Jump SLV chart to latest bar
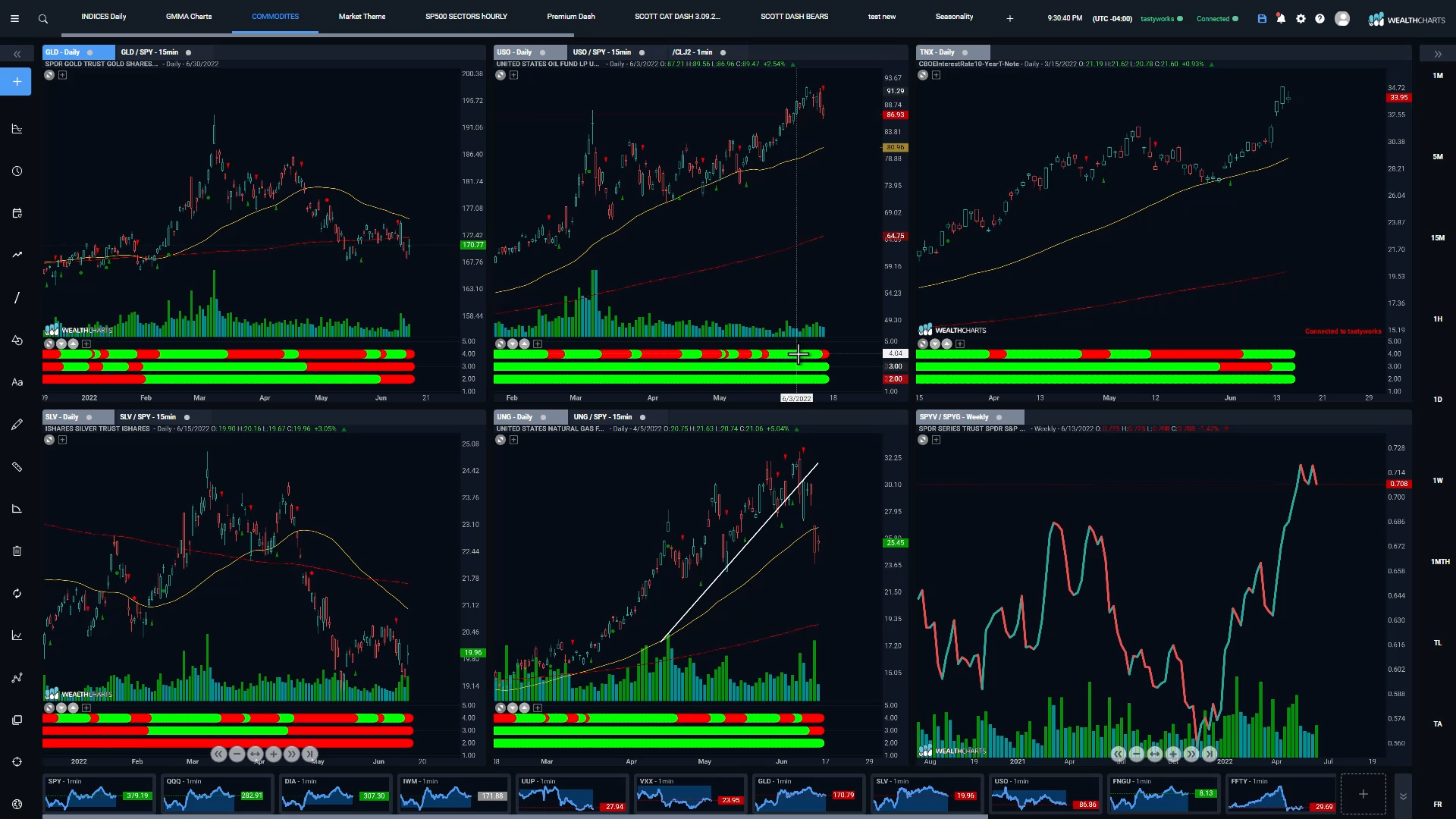Viewport: 1456px width, 819px height. click(x=309, y=754)
